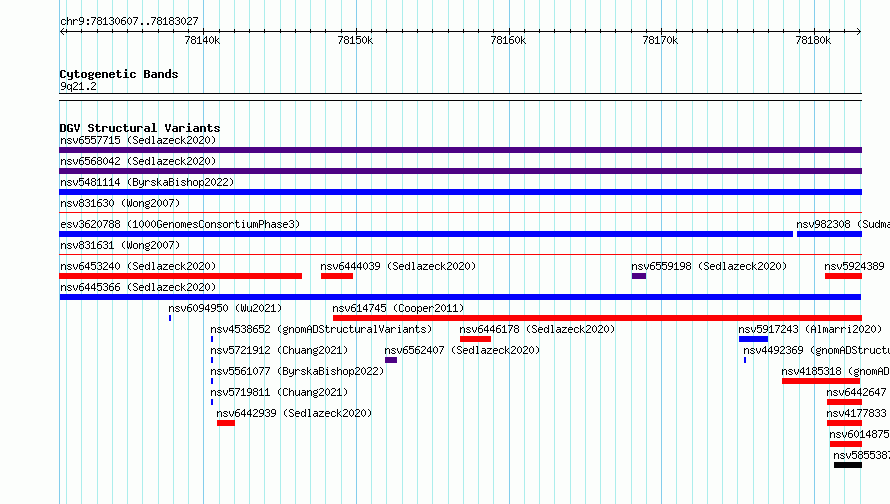Select the red bar under nsv5924389
The height and width of the screenshot is (504, 890).
point(843,276)
